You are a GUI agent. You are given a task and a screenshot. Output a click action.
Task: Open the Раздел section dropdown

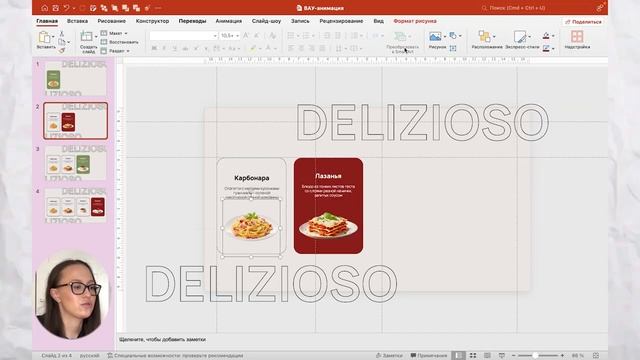(115, 51)
